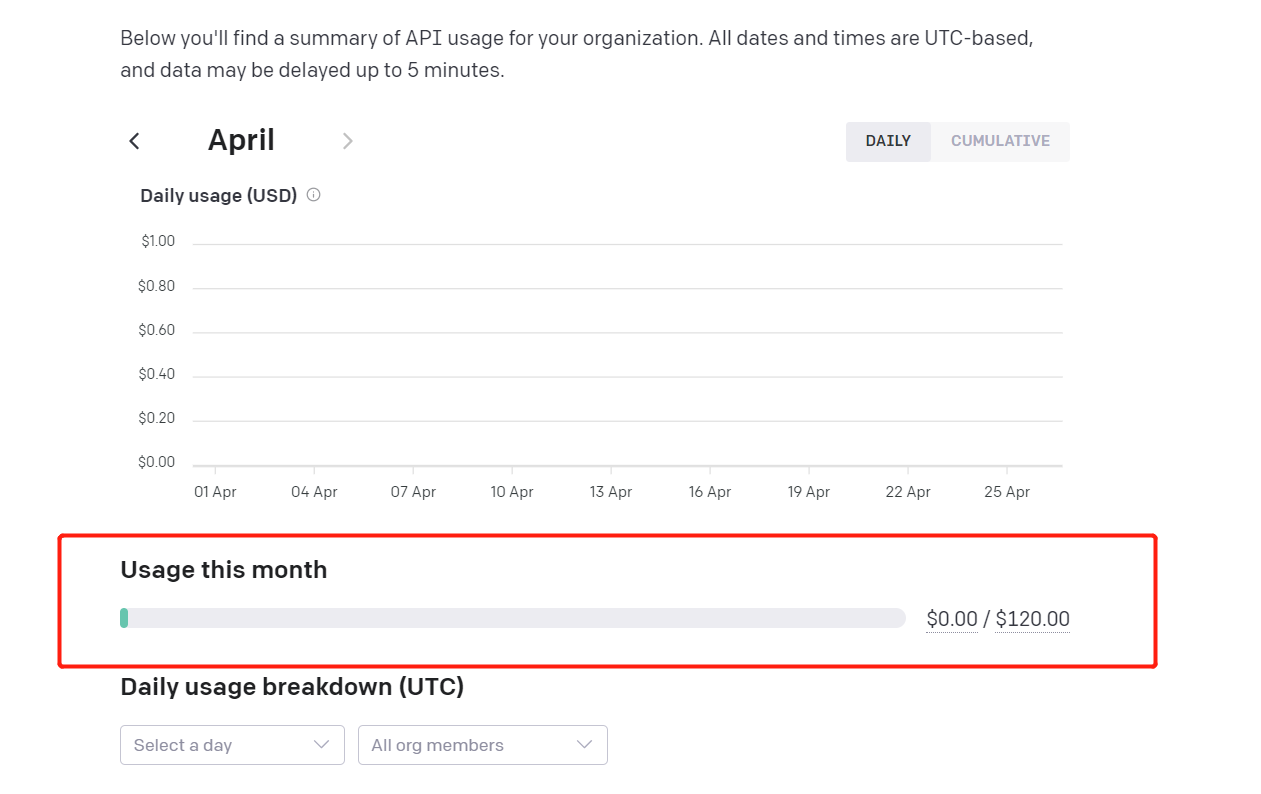Click the Daily usage (USD) chart title

tap(218, 196)
